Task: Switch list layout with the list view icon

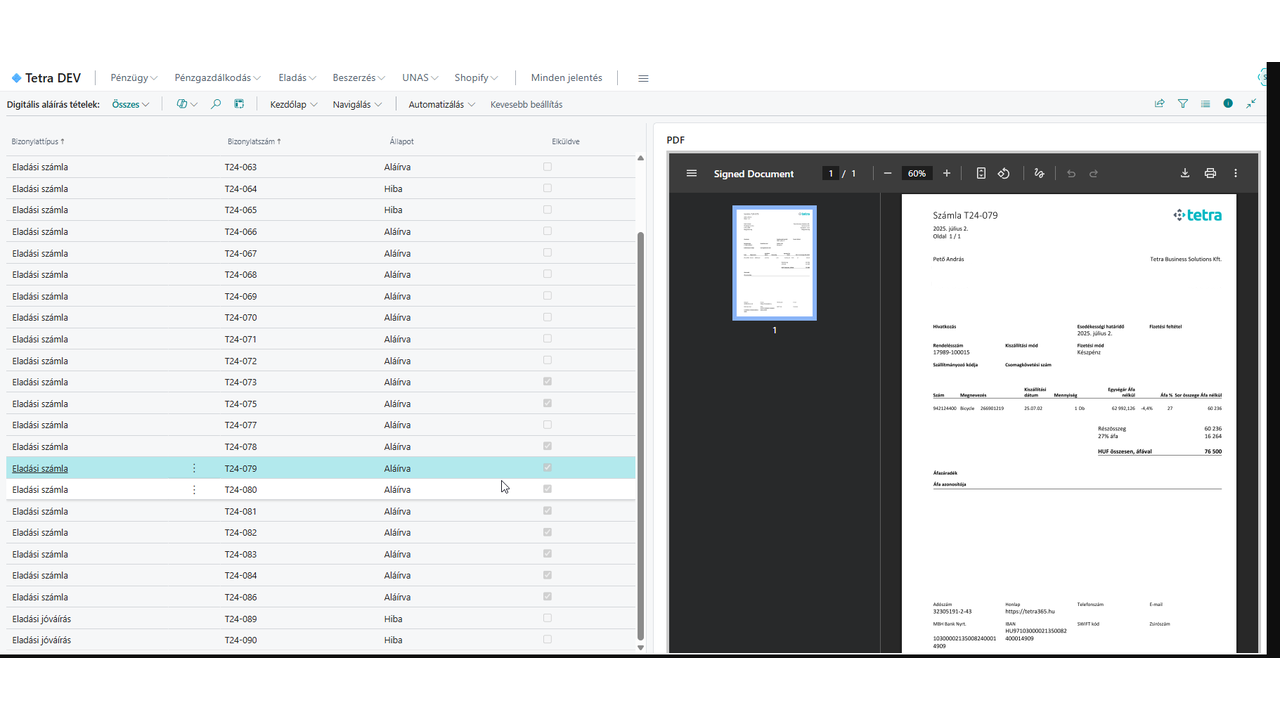Action: pos(1206,104)
